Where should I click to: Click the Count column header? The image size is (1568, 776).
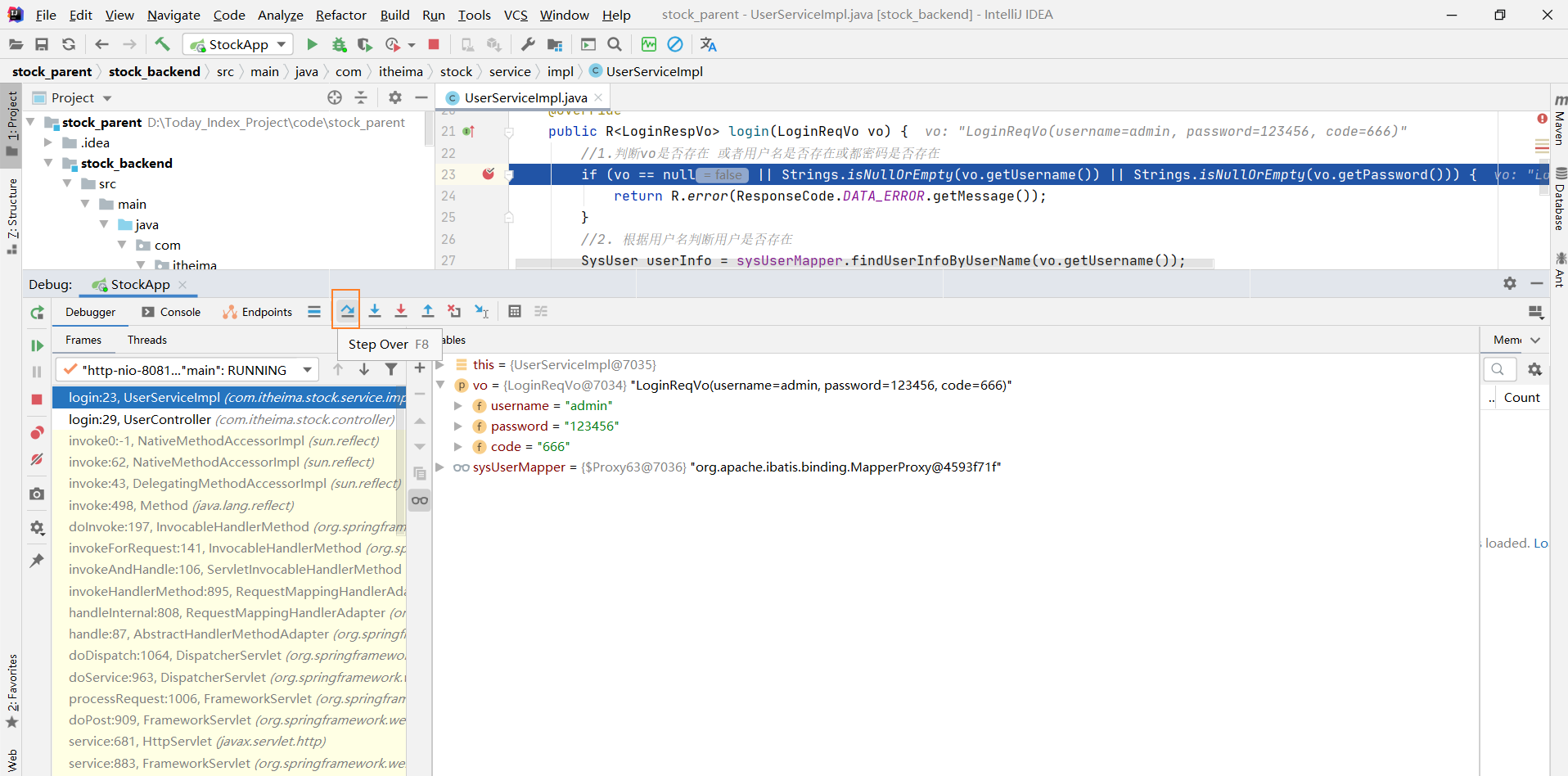click(x=1522, y=397)
